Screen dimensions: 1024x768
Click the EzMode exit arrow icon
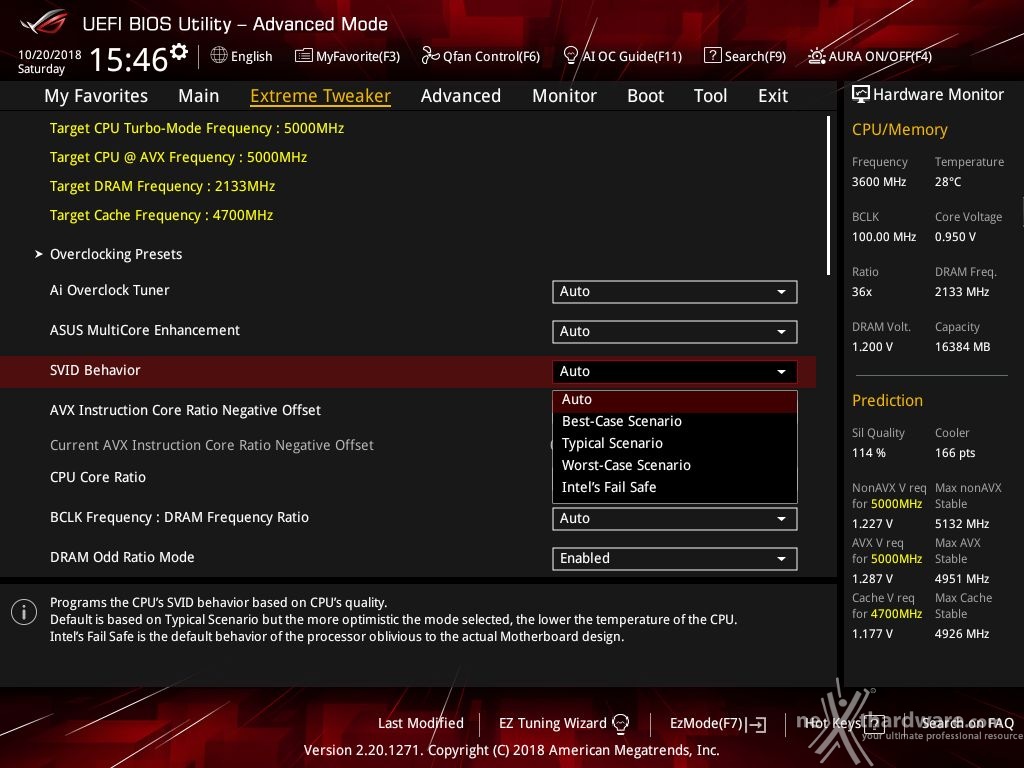point(757,724)
